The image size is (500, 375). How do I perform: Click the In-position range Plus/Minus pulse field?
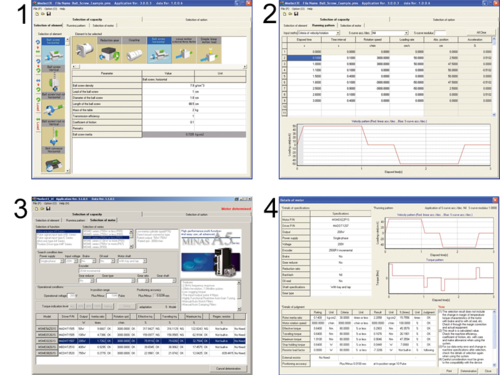(113, 296)
